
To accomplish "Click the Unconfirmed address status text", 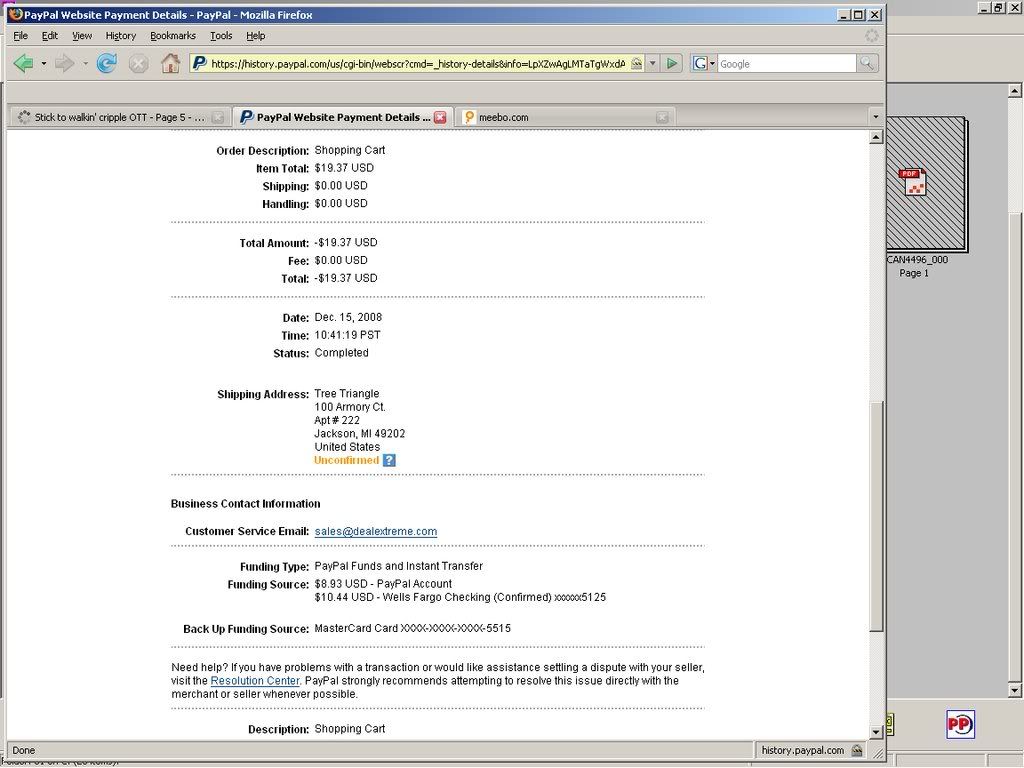I will (346, 460).
